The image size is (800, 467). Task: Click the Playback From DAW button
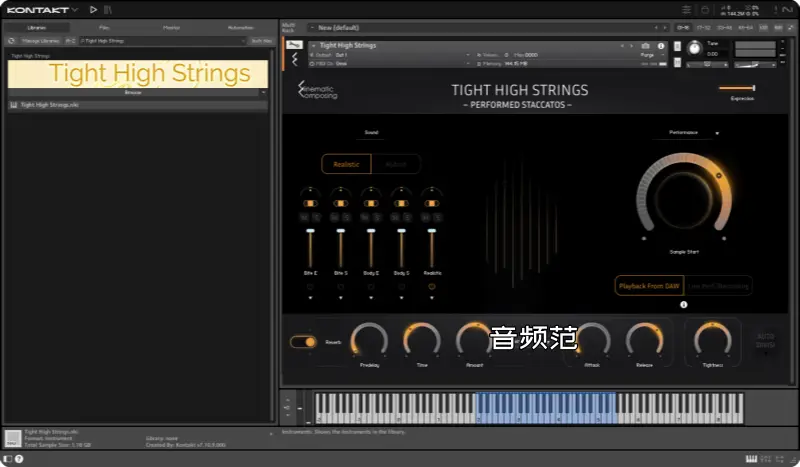(649, 286)
